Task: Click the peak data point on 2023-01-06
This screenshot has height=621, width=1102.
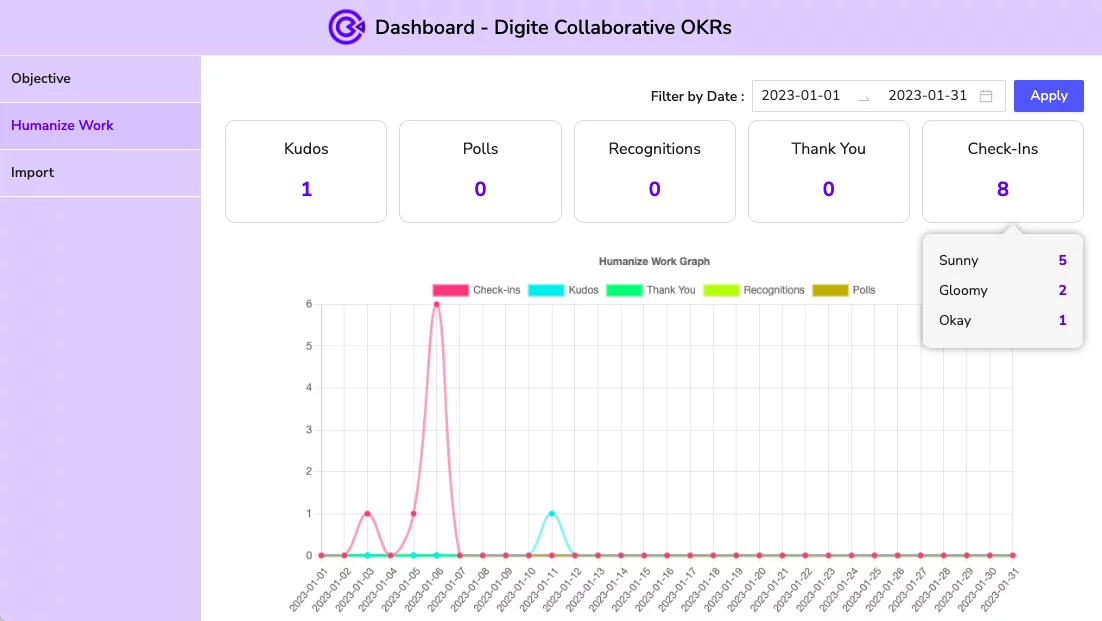Action: (436, 304)
